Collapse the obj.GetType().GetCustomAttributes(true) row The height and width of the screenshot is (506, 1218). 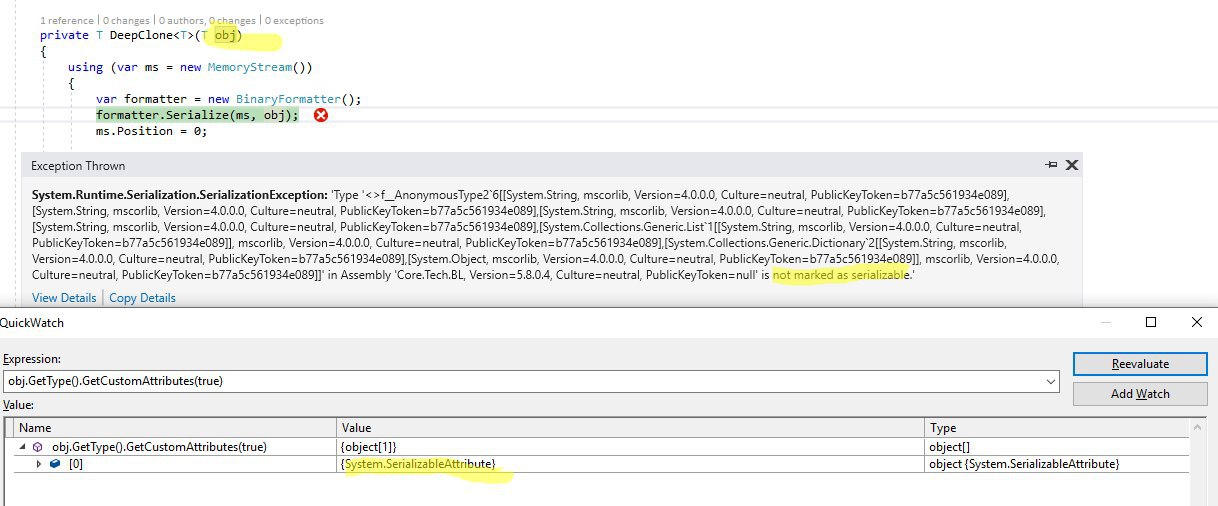pos(23,447)
